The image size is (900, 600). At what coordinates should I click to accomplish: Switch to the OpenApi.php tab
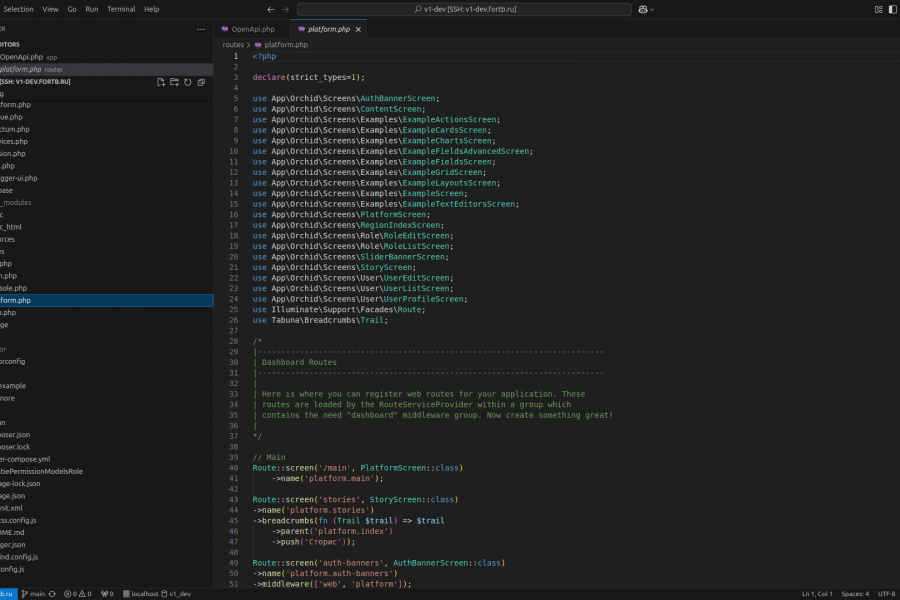pyautogui.click(x=252, y=30)
